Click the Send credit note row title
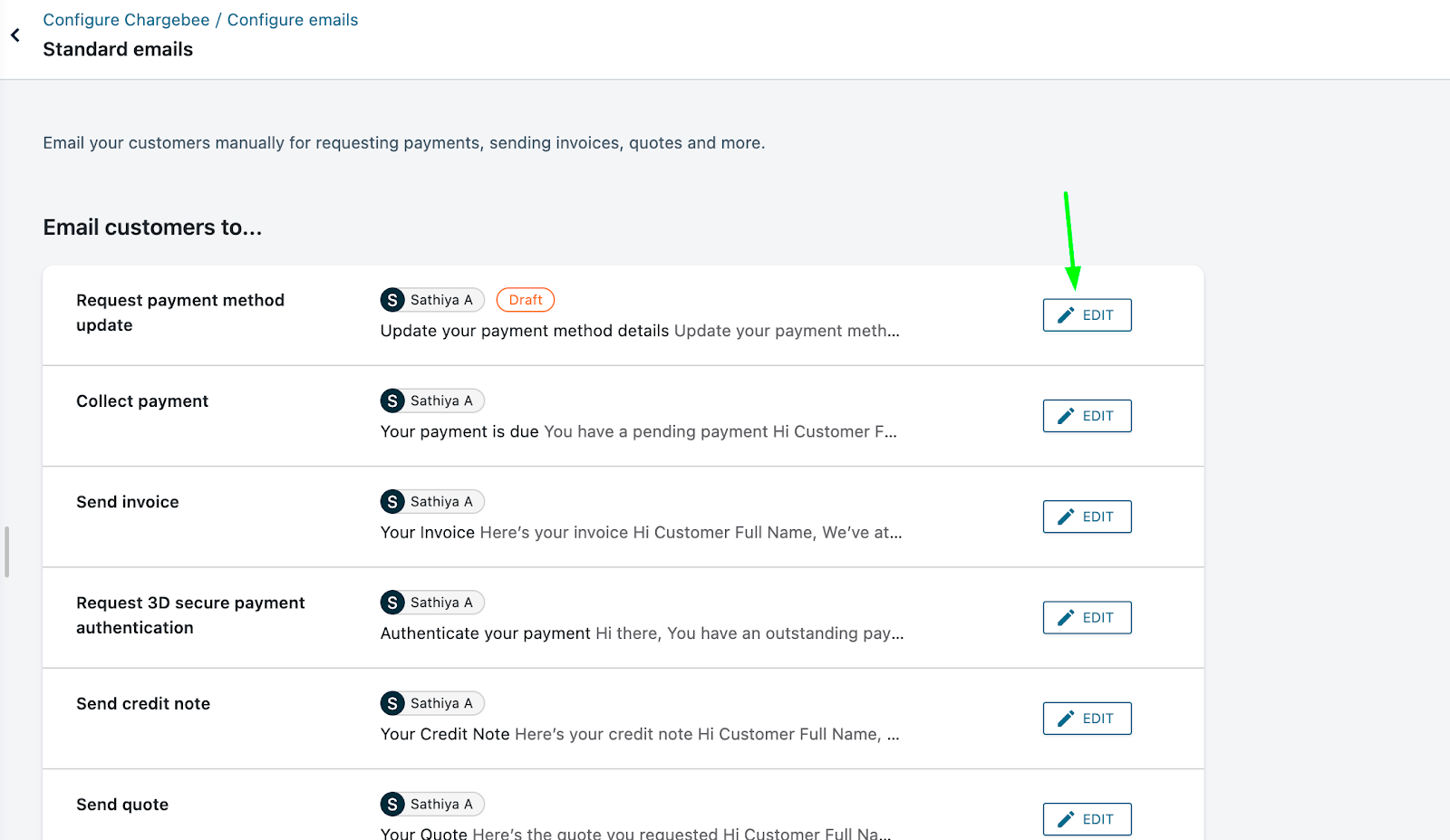This screenshot has height=840, width=1450. coord(143,704)
